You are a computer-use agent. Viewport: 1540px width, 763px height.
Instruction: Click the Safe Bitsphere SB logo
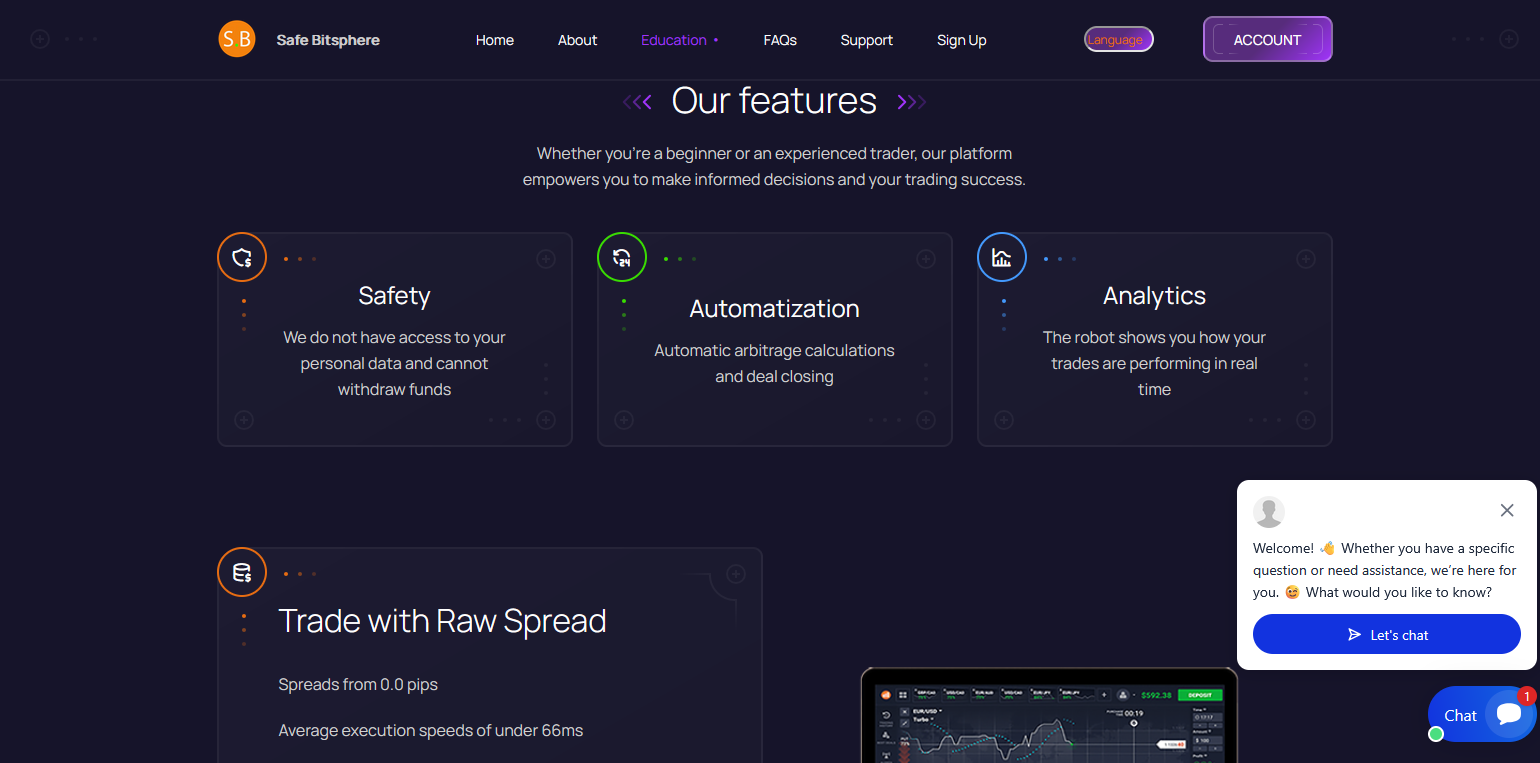click(x=237, y=39)
